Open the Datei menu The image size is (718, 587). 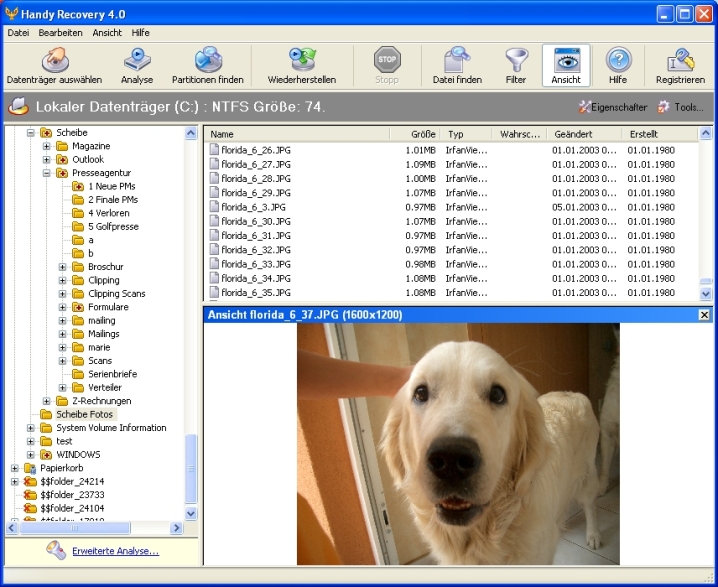18,32
